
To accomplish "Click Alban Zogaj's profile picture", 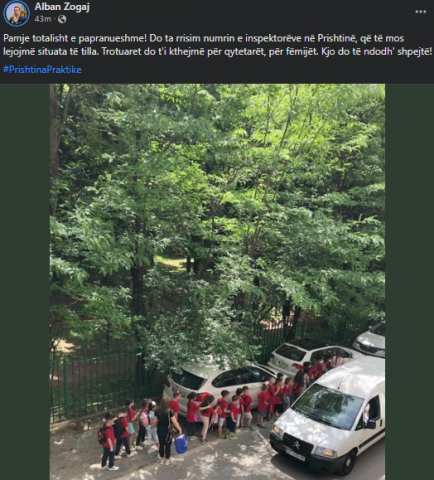I will click(x=16, y=14).
